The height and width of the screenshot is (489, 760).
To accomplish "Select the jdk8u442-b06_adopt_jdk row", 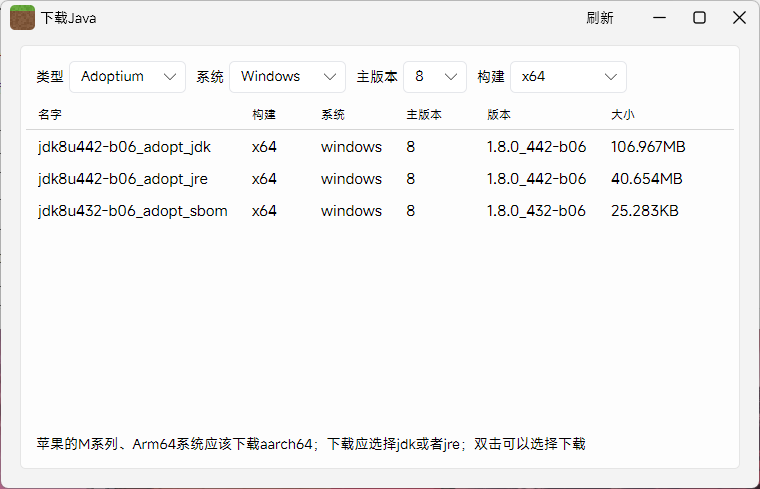I will (x=124, y=147).
